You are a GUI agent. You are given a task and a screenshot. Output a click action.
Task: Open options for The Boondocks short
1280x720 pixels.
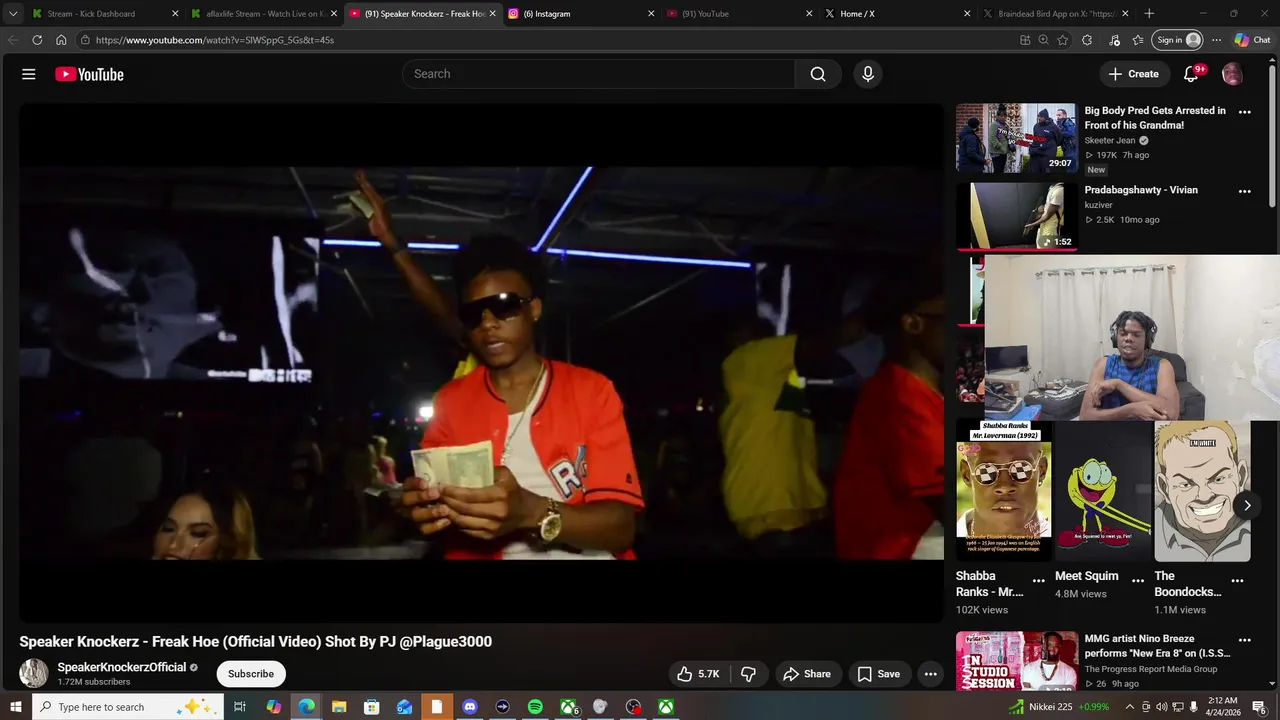(x=1237, y=580)
